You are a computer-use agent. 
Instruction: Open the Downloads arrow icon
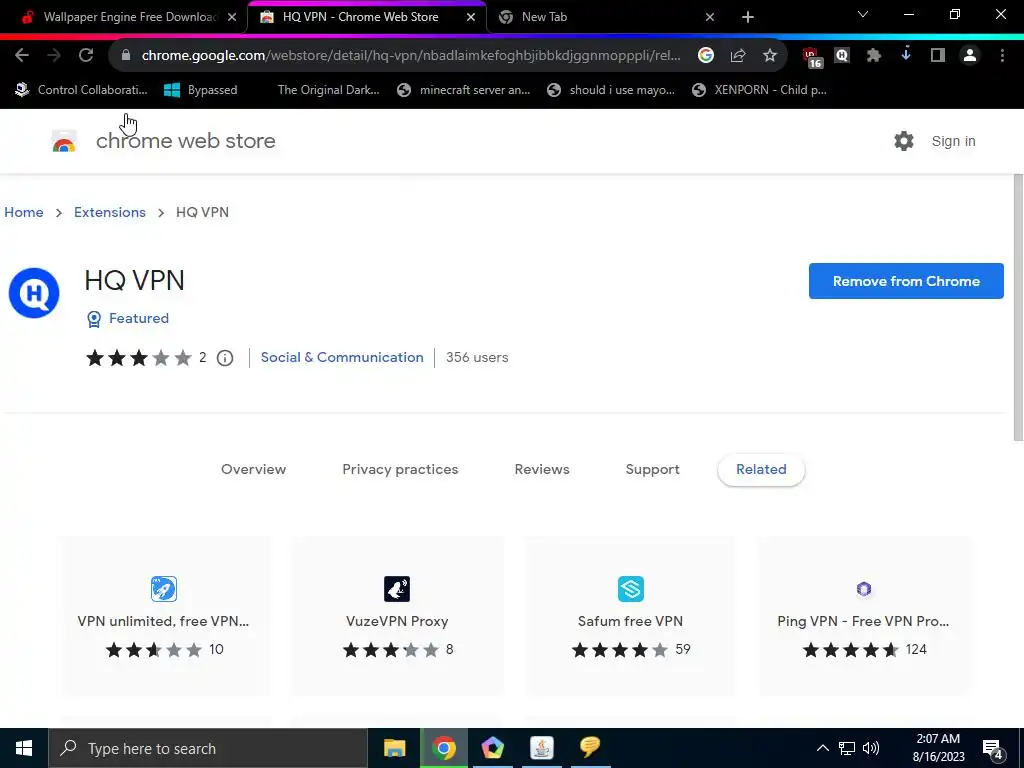[x=906, y=55]
